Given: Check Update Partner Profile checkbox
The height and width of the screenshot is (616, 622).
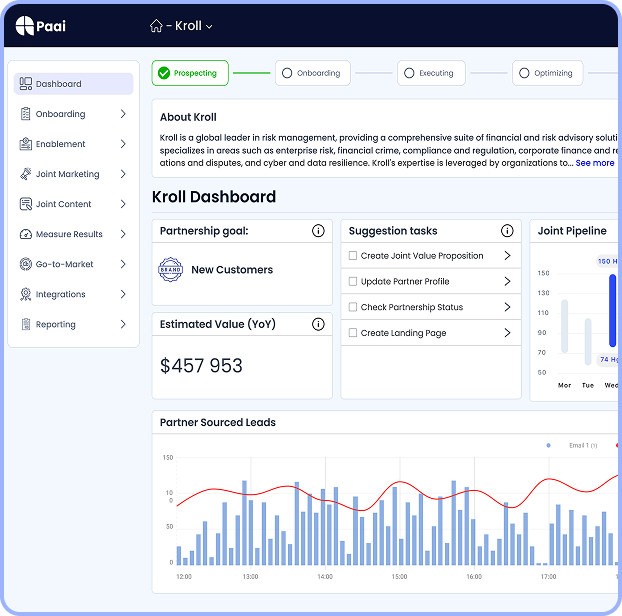Looking at the screenshot, I should pos(353,281).
